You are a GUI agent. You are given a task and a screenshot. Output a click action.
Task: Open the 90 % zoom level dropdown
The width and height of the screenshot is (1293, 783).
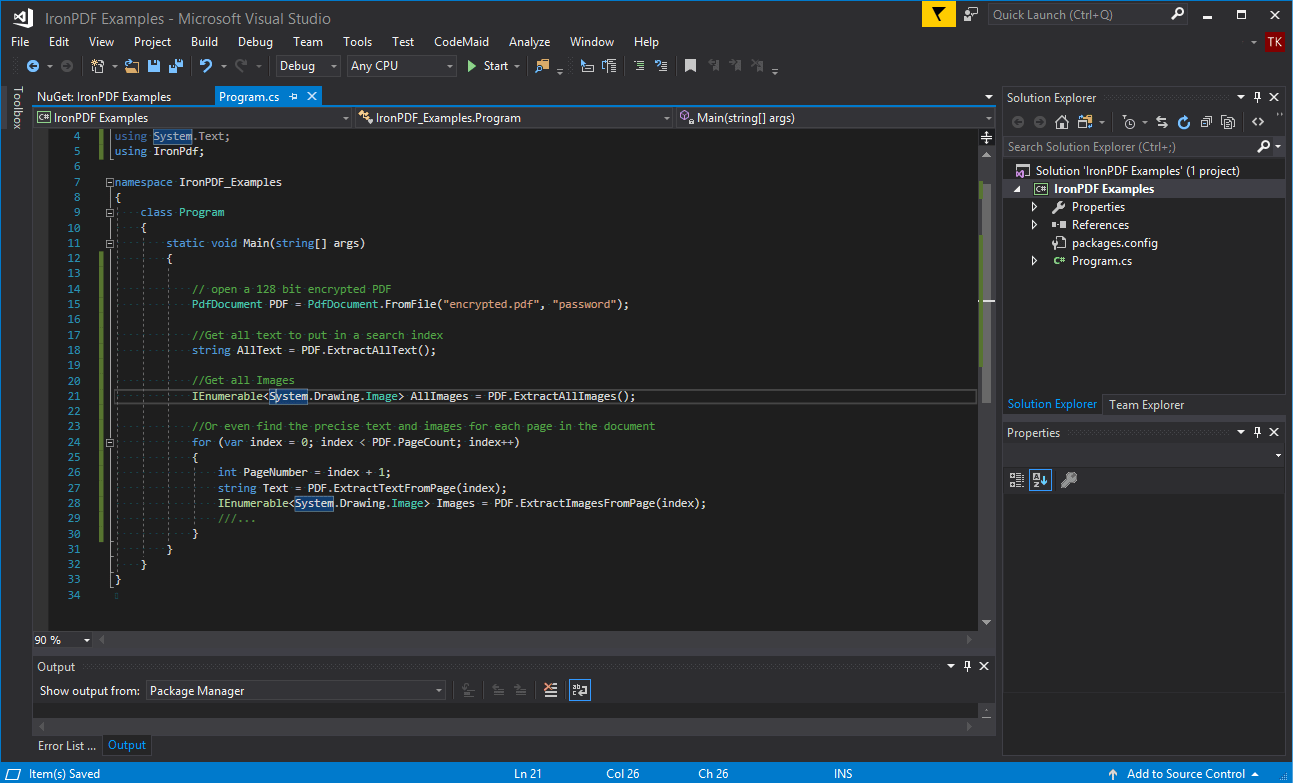63,640
